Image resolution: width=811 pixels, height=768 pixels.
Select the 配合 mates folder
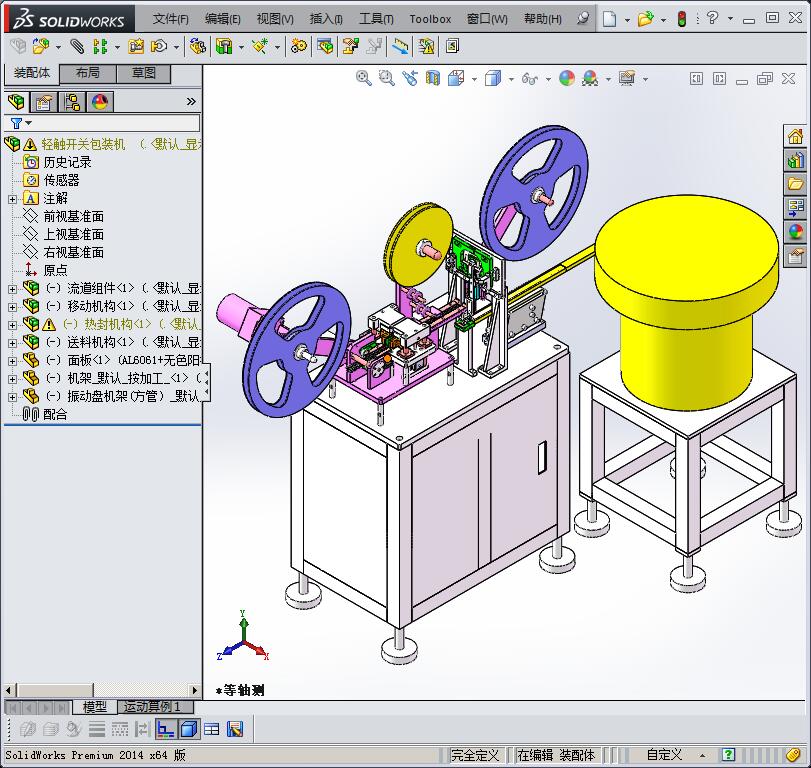(55, 414)
